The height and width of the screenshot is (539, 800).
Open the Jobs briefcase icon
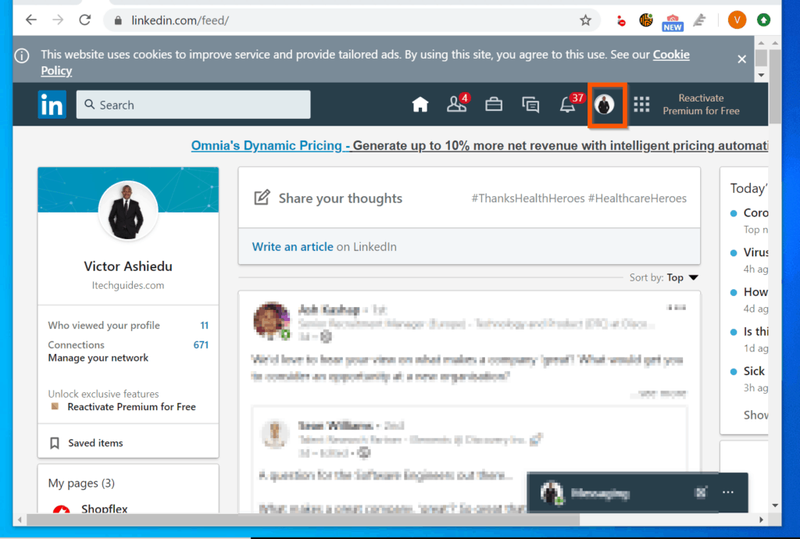[493, 105]
